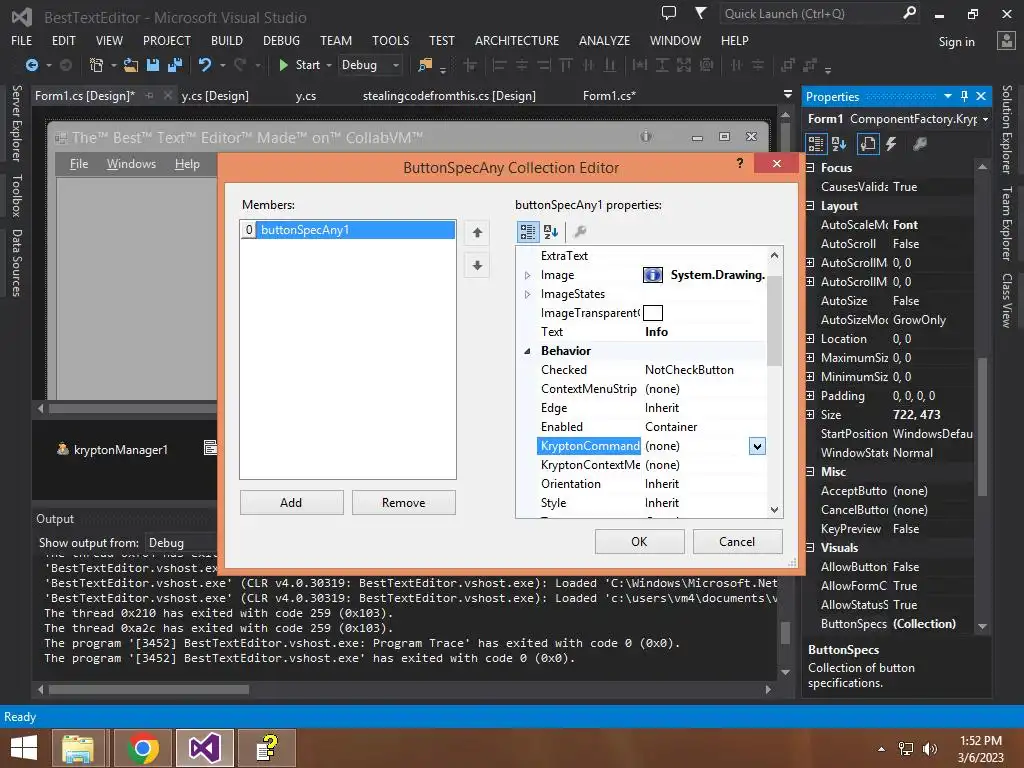Click the Output window horizontal scrollbar
The image size is (1024, 768).
(149, 690)
